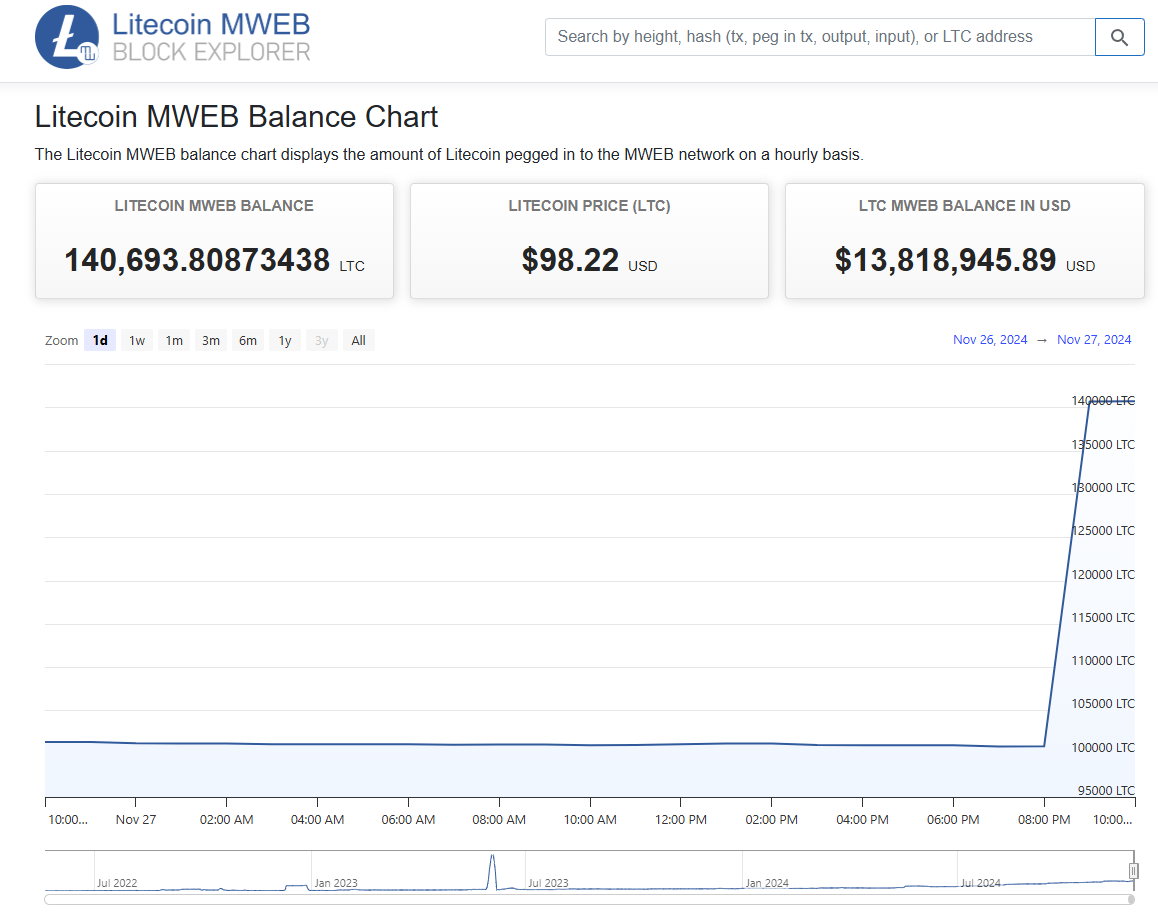Image resolution: width=1158 pixels, height=917 pixels.
Task: Select the 1w zoom range
Action: [x=137, y=340]
